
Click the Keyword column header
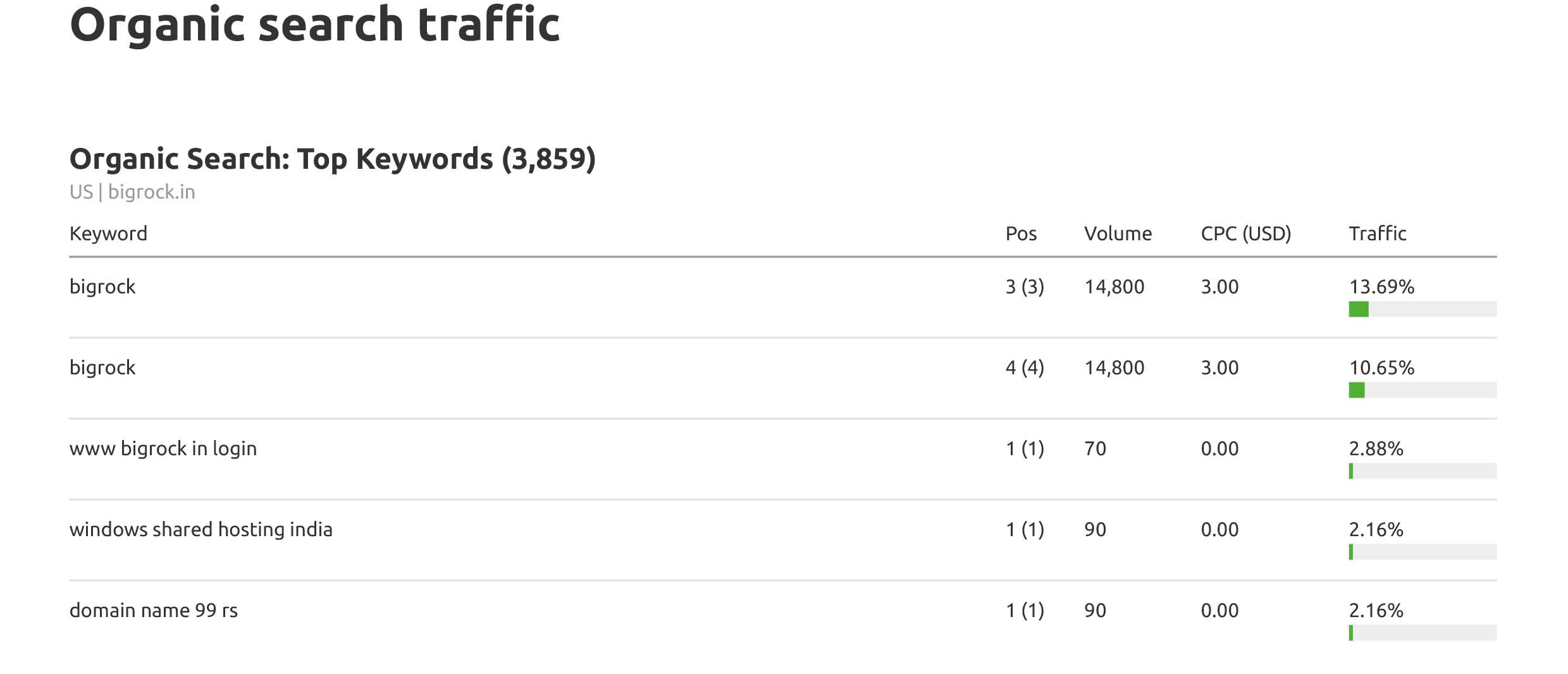(108, 234)
